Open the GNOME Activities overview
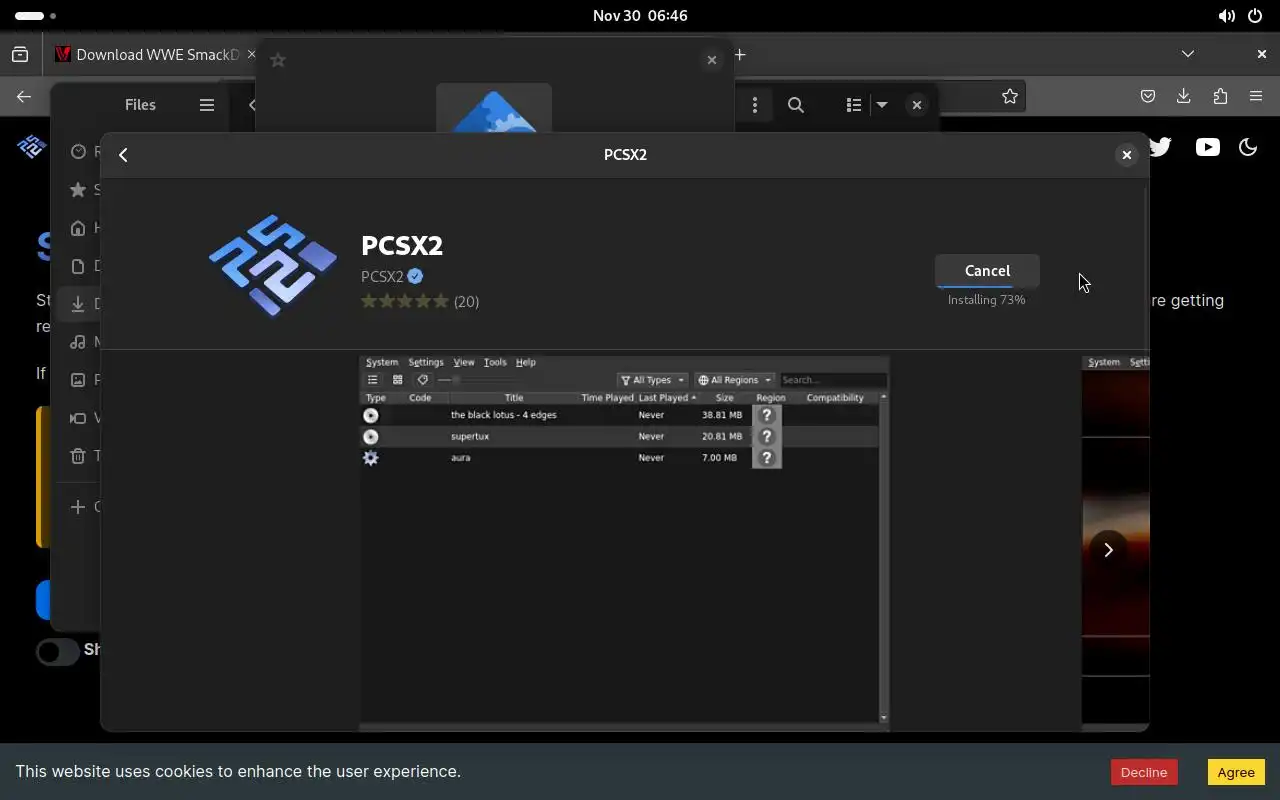Image resolution: width=1280 pixels, height=800 pixels. 36,16
